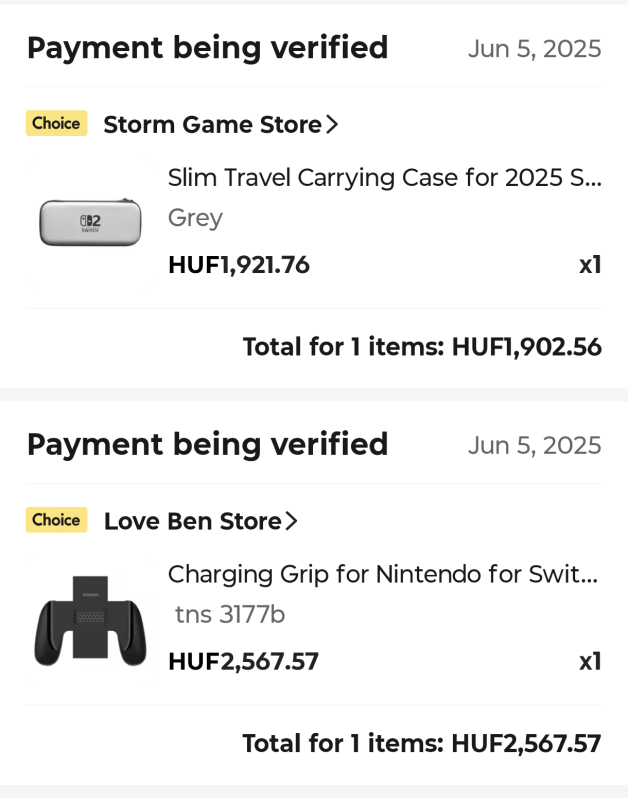Open Slim Travel Carrying Case product title
The width and height of the screenshot is (628, 800).
pyautogui.click(x=385, y=178)
